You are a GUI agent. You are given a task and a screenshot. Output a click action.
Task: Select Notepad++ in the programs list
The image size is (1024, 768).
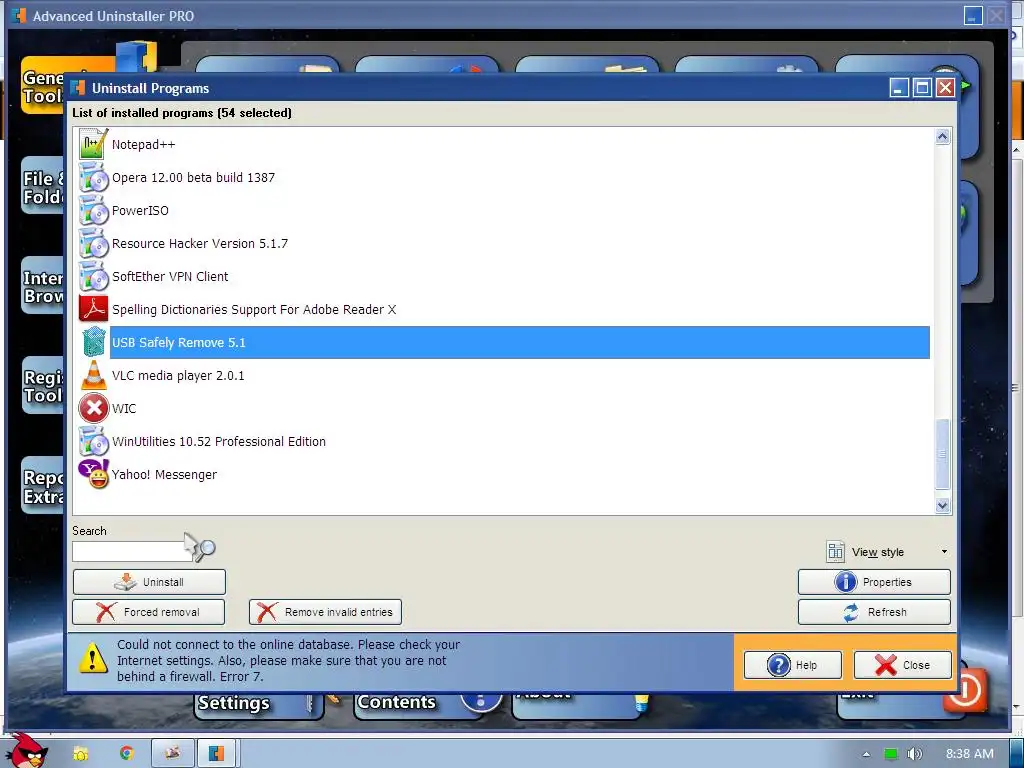[144, 144]
